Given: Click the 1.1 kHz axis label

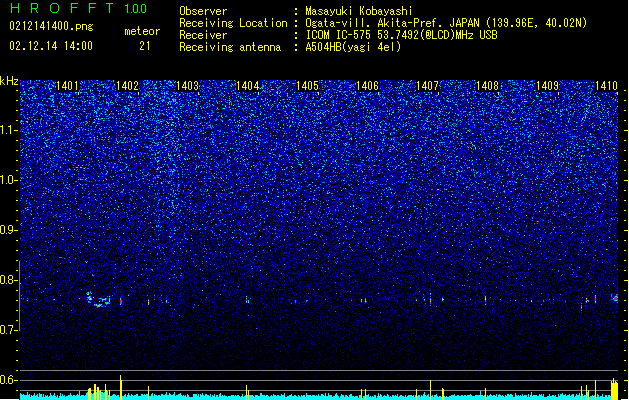Looking at the screenshot, I should (9, 130).
